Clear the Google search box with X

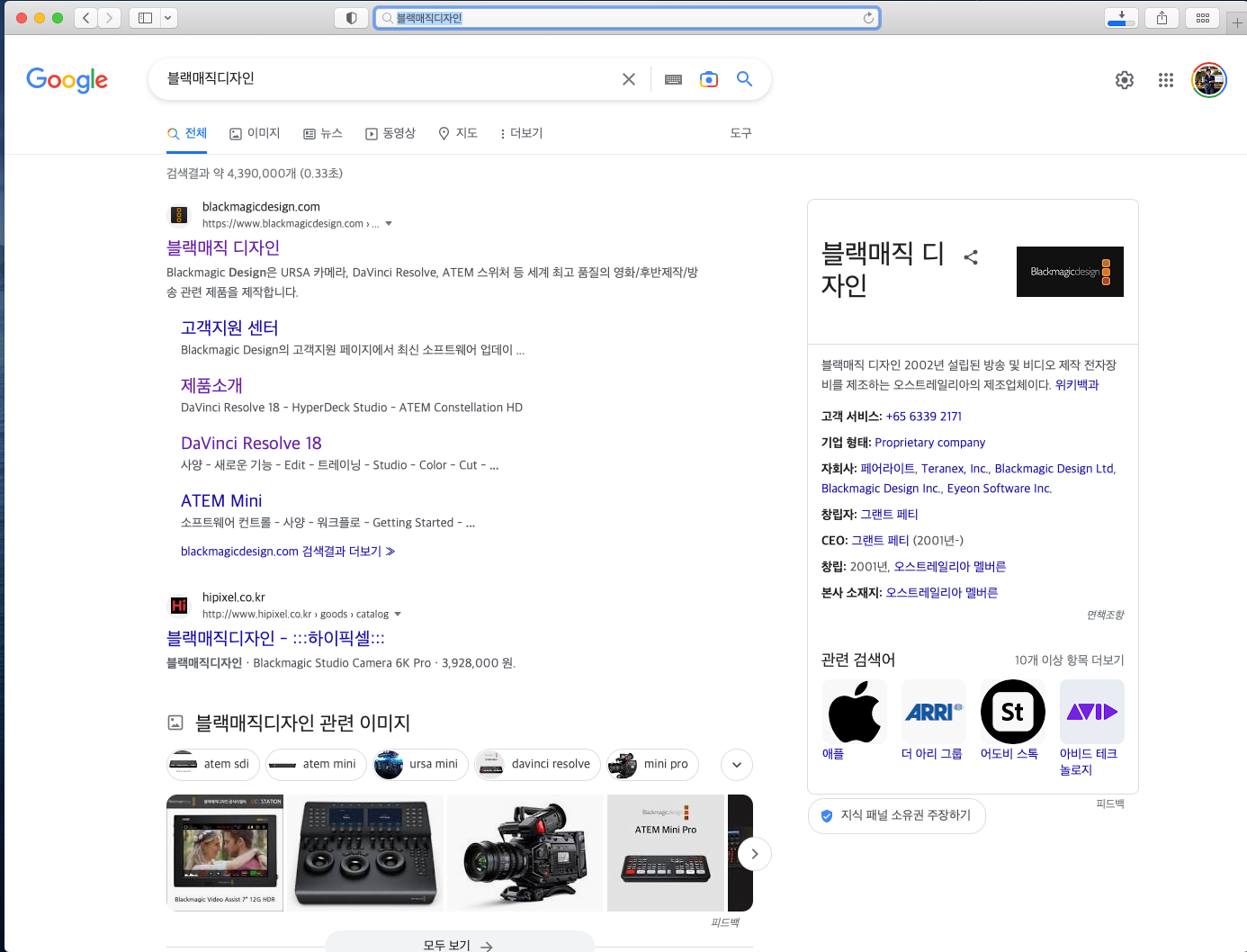629,79
